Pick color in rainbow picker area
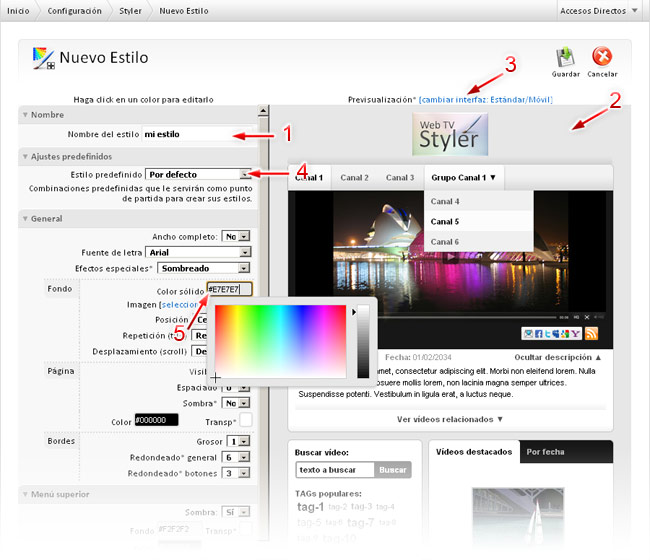This screenshot has height=560, width=650. tap(280, 342)
